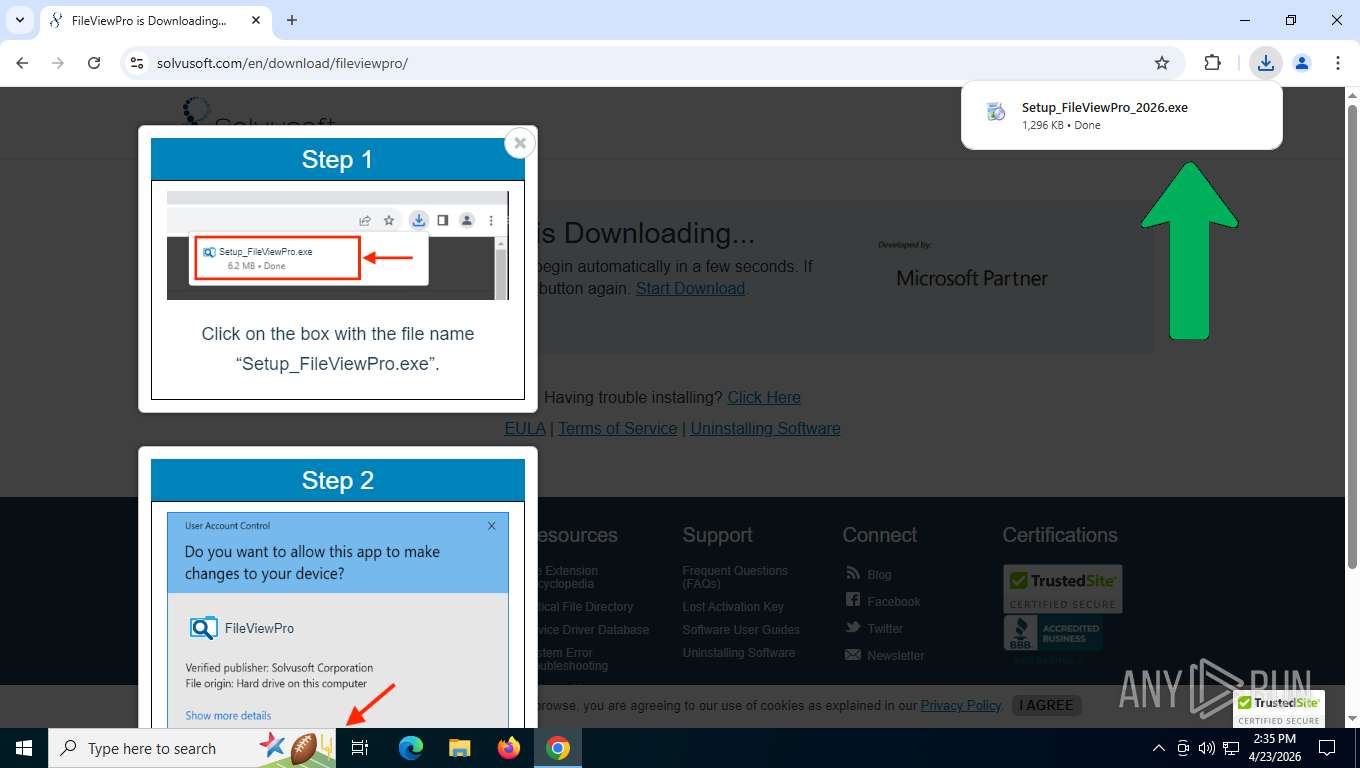Viewport: 1360px width, 768px height.
Task: Close the FileViewPro is Downloading tab
Action: [254, 20]
